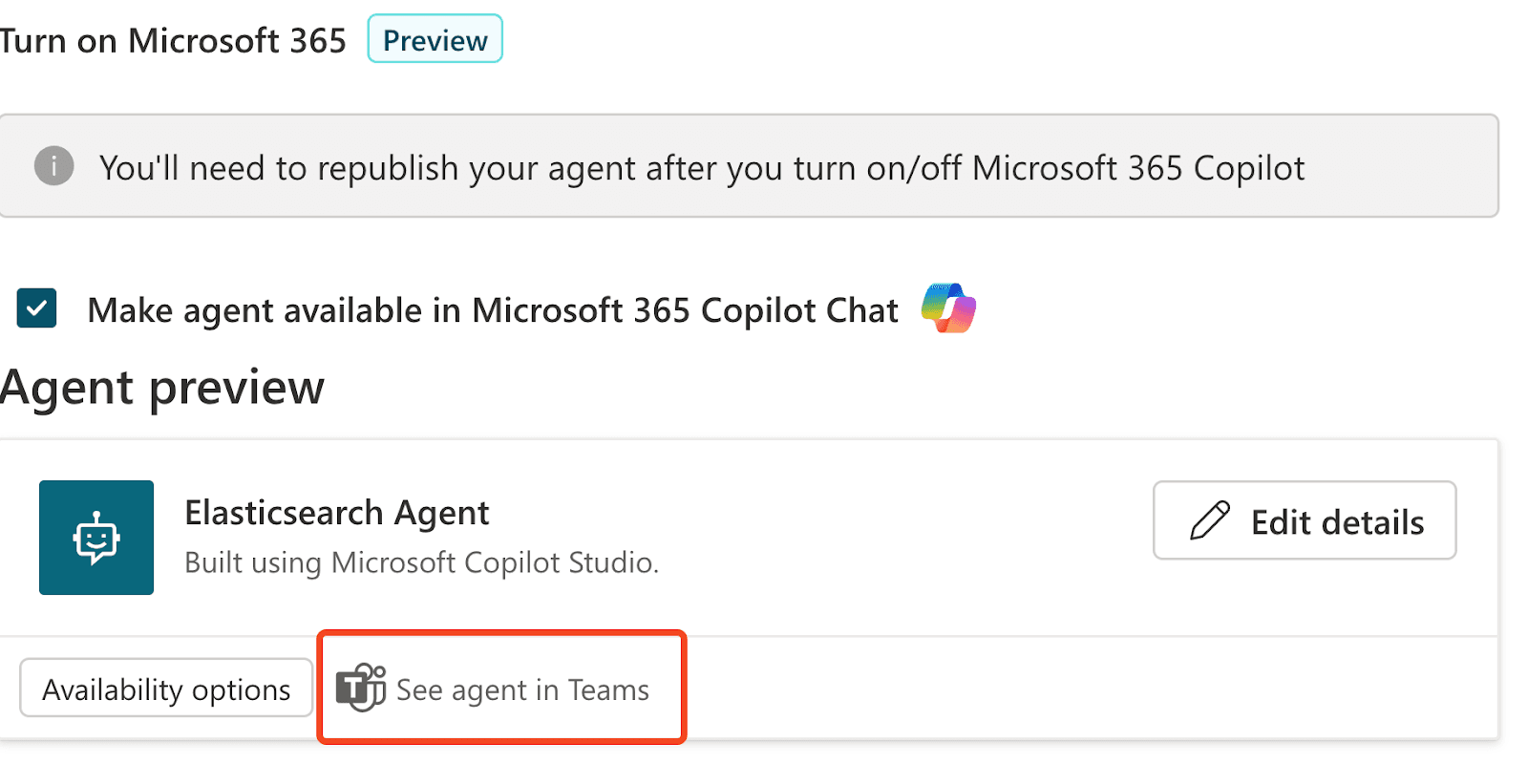Open the Edit details button
Screen dimensions: 1528x784
click(x=1304, y=520)
